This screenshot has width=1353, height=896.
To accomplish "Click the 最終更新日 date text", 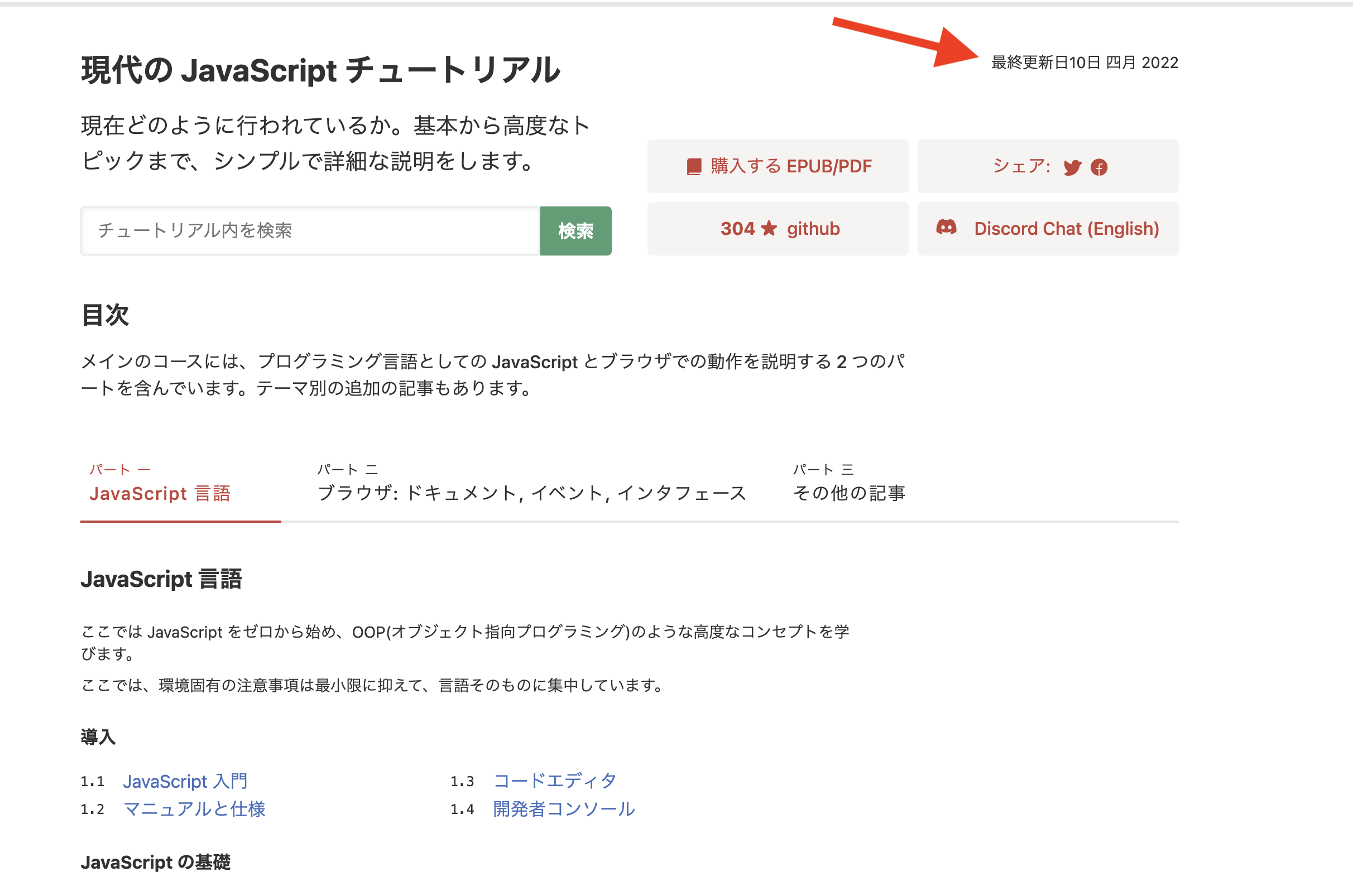I will tap(1084, 62).
